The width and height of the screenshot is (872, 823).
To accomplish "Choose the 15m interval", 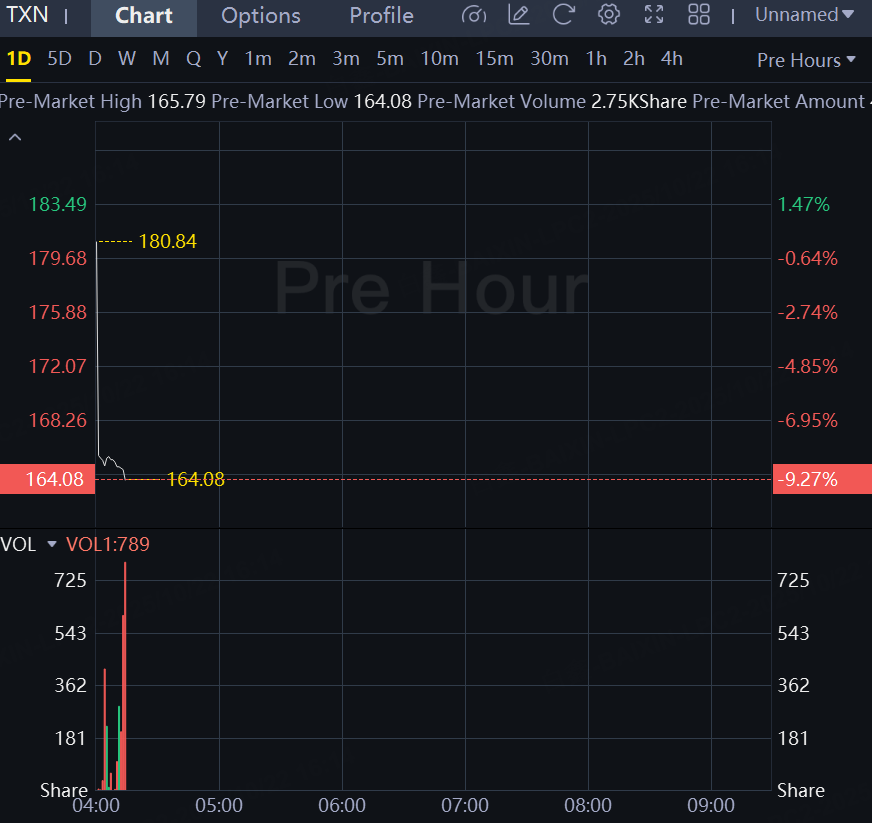I will click(494, 59).
